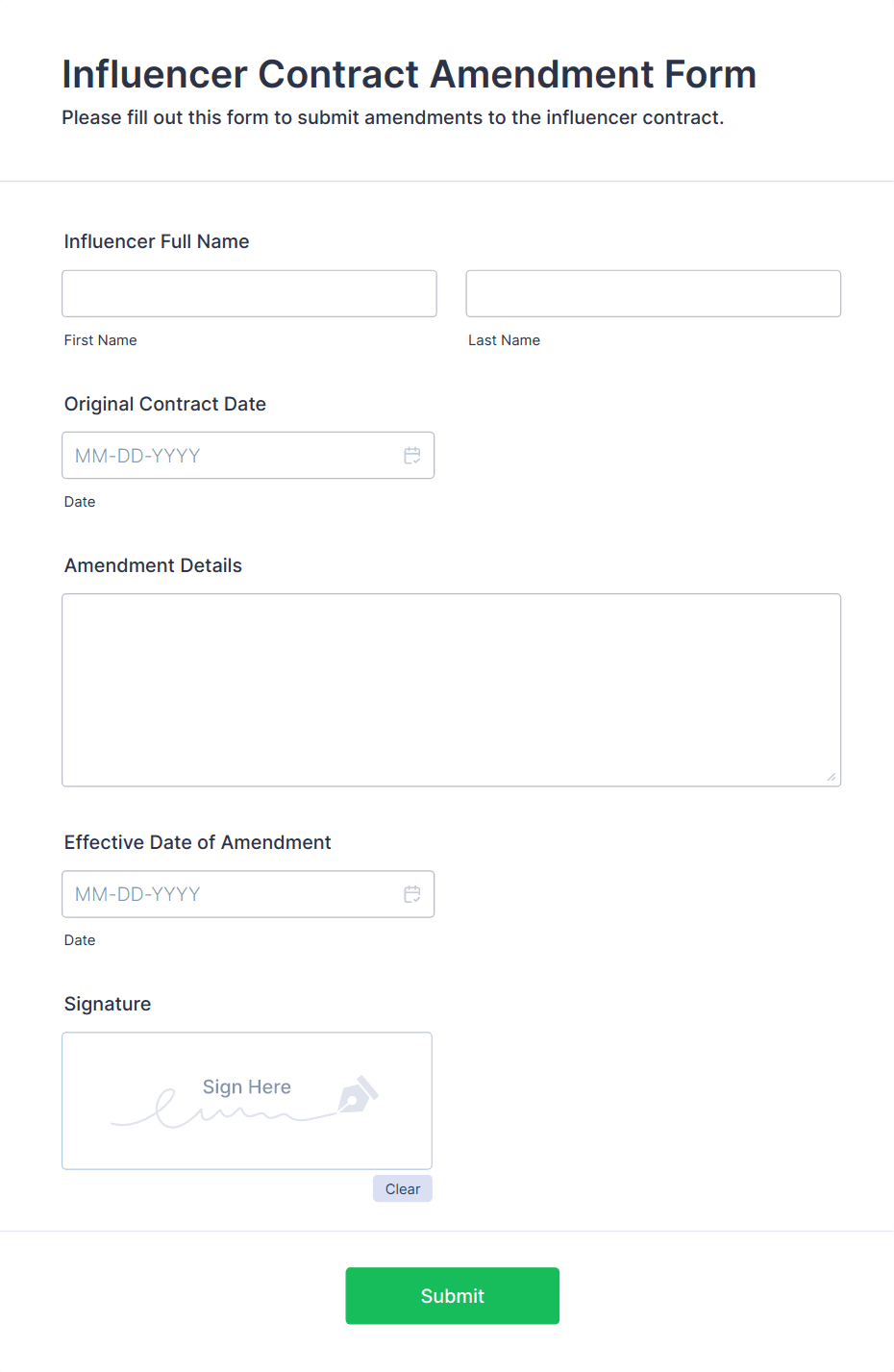The height and width of the screenshot is (1372, 894).
Task: Click the form title Influencer Contract Amendment Form
Action: pos(409,74)
